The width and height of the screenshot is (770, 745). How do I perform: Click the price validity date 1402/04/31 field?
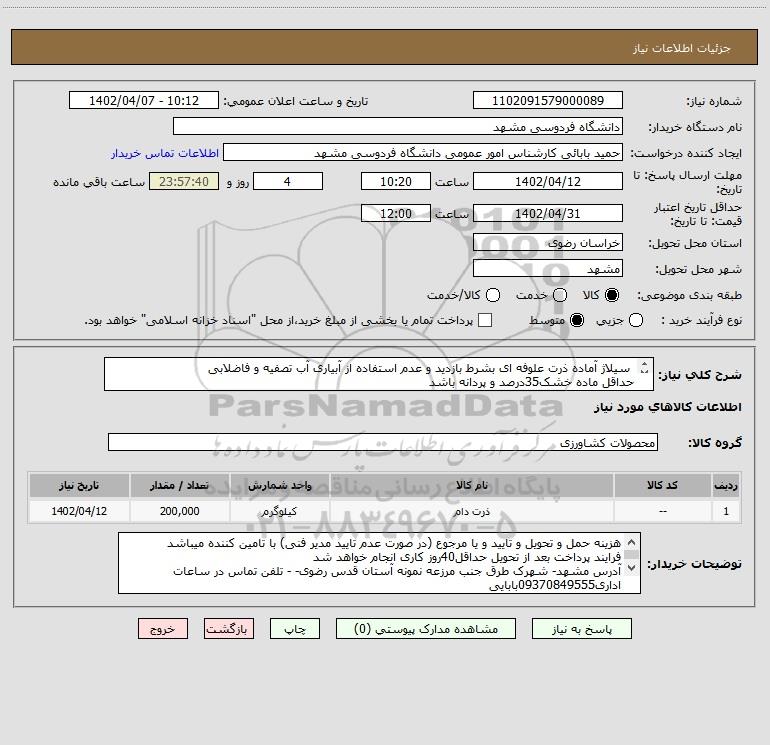(x=548, y=214)
